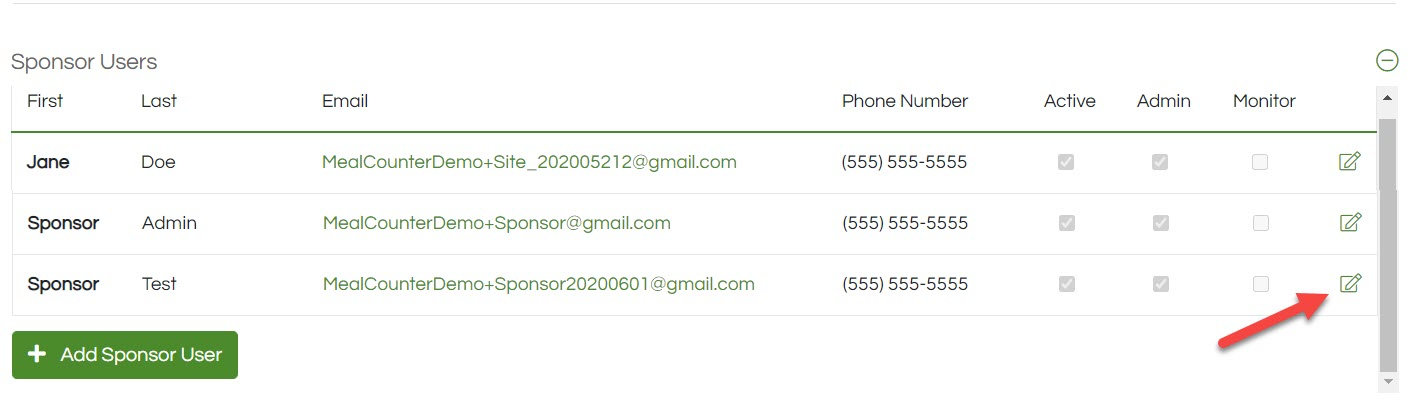1416x415 pixels.
Task: Add a new sponsor user
Action: 125,355
